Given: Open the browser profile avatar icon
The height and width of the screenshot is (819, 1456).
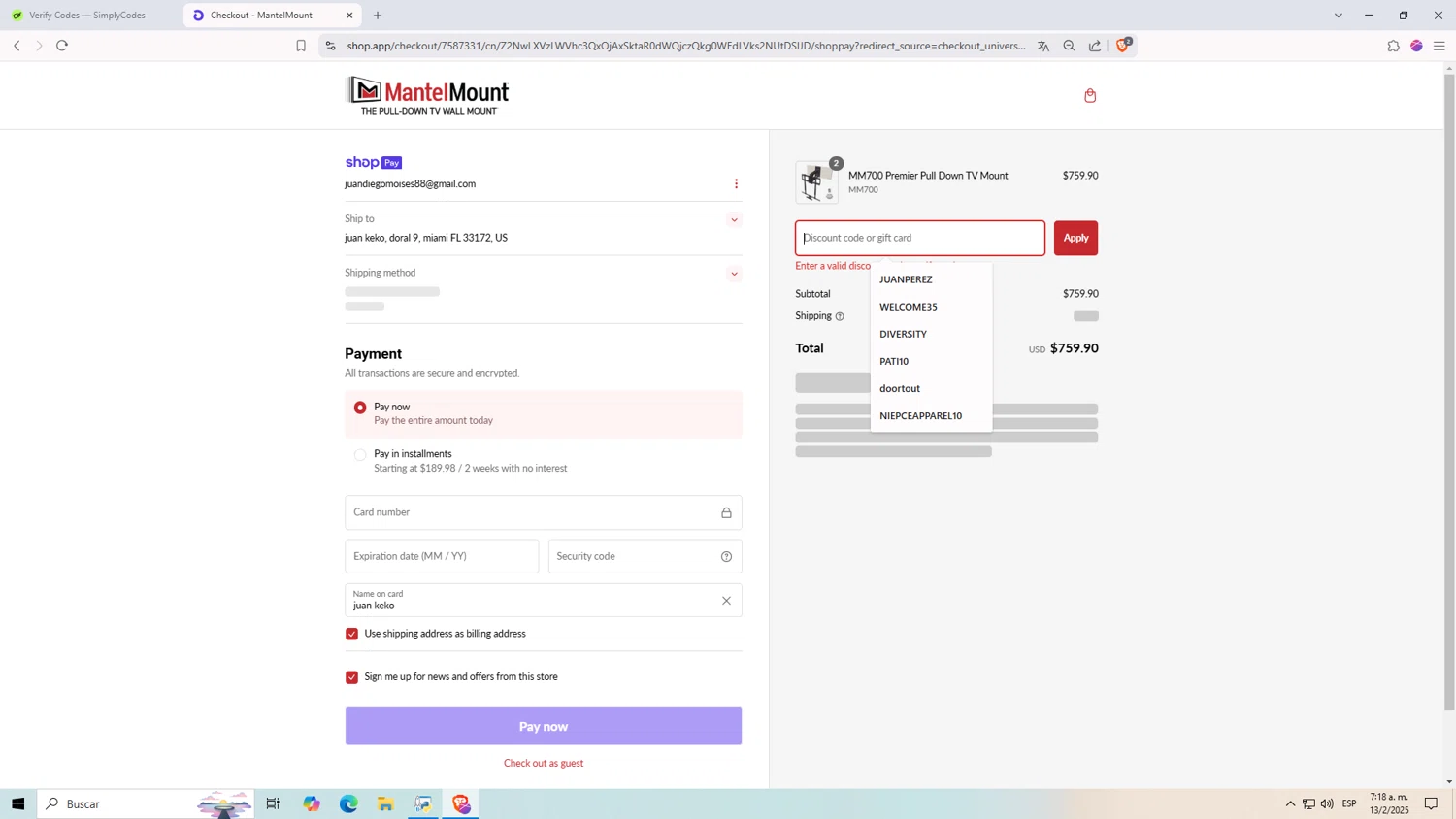Looking at the screenshot, I should (1416, 46).
